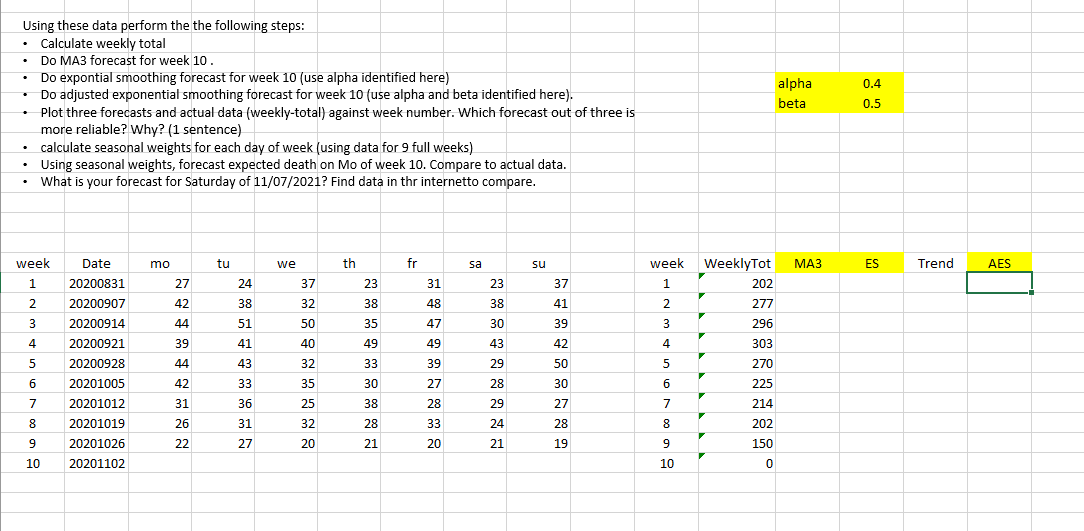
Task: Click WeeklyTot value 270
Action: [736, 363]
